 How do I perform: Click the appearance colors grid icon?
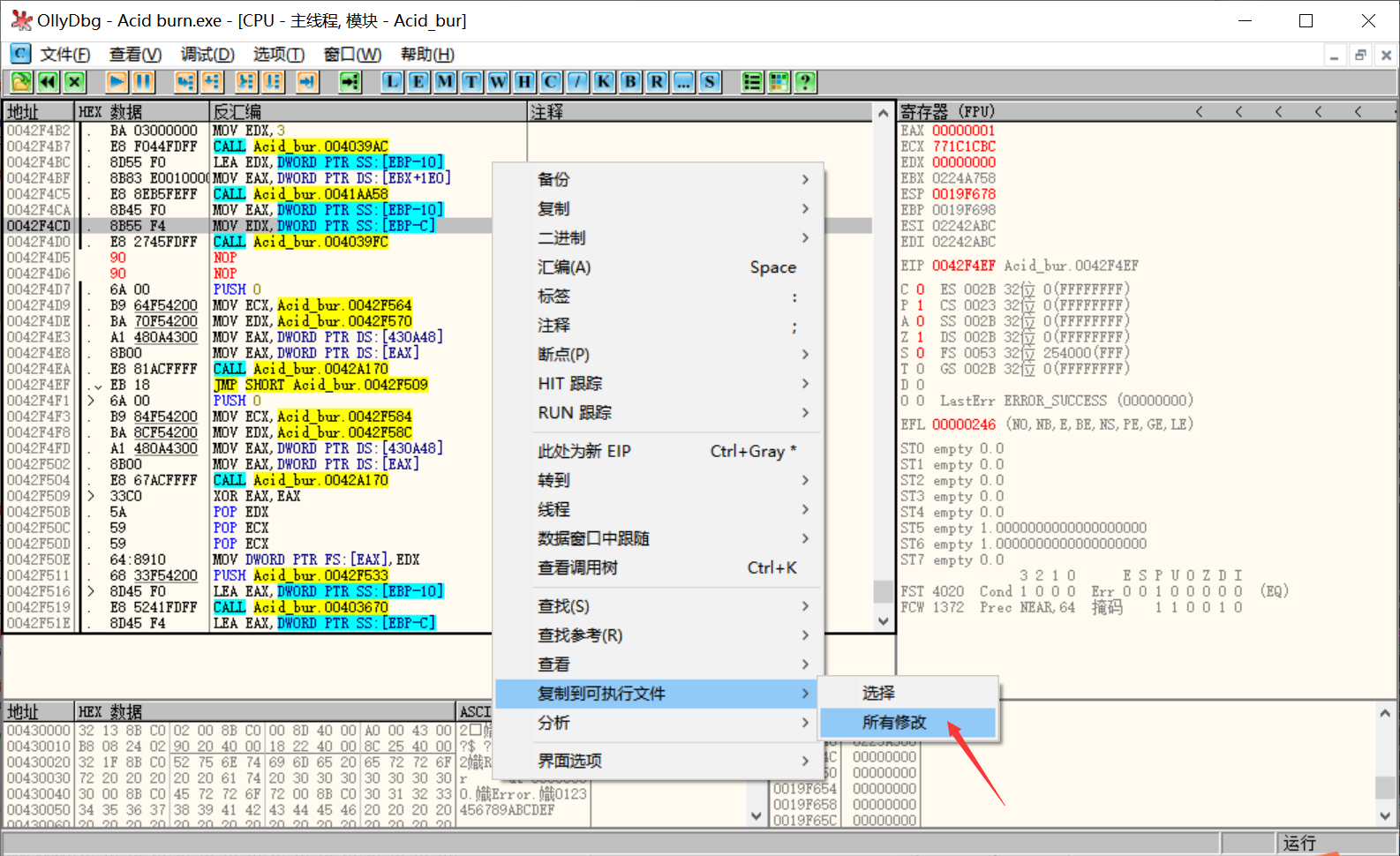pos(779,82)
